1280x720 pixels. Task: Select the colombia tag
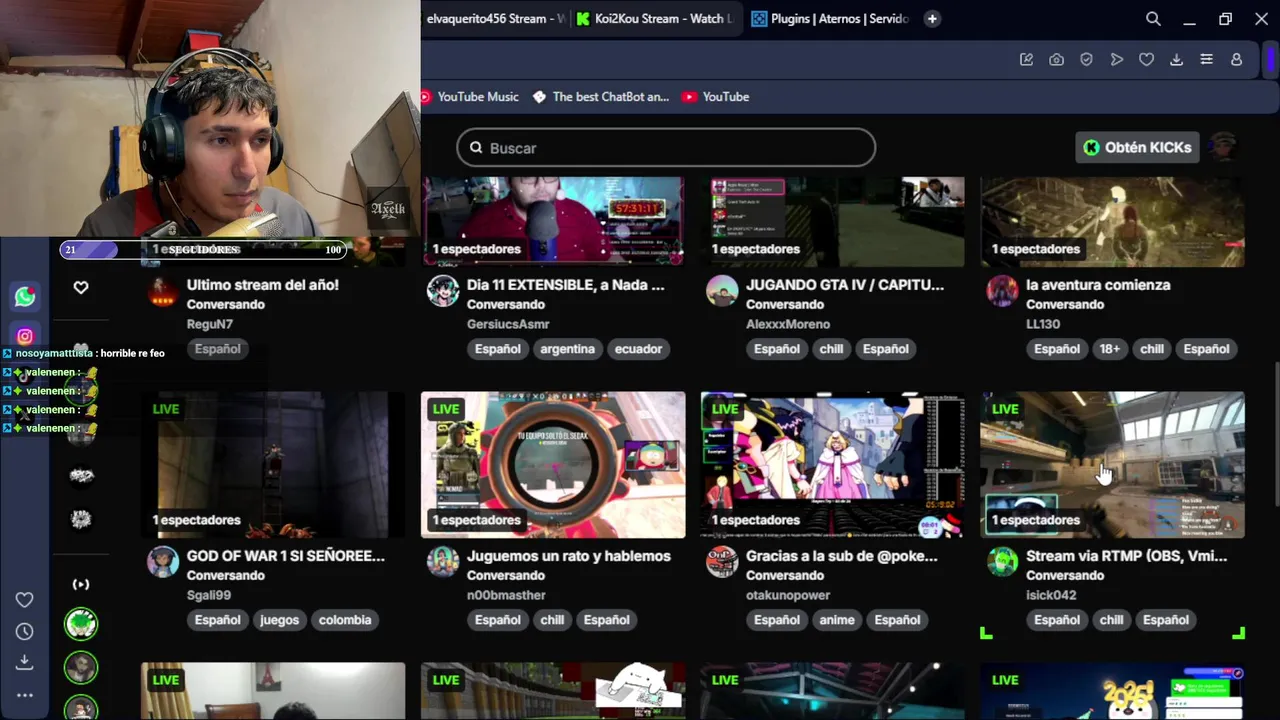345,620
